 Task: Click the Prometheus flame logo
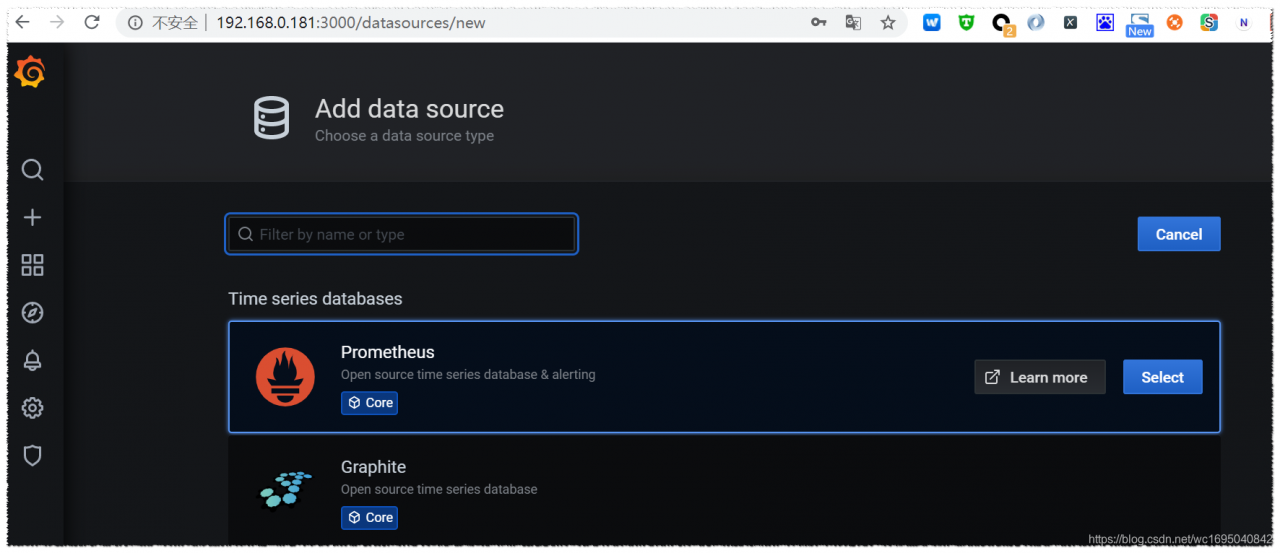tap(285, 377)
